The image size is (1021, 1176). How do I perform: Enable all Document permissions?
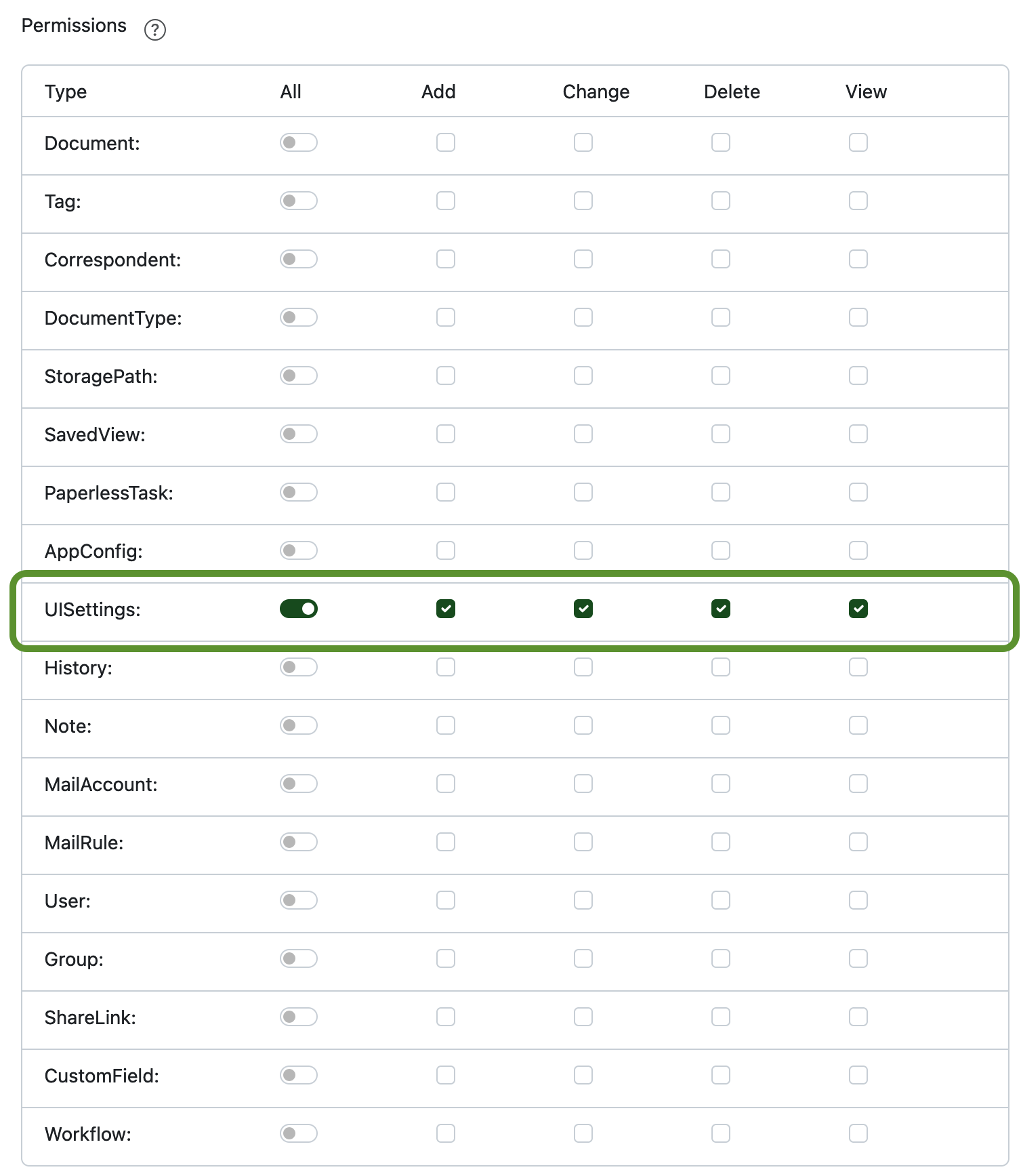tap(298, 142)
